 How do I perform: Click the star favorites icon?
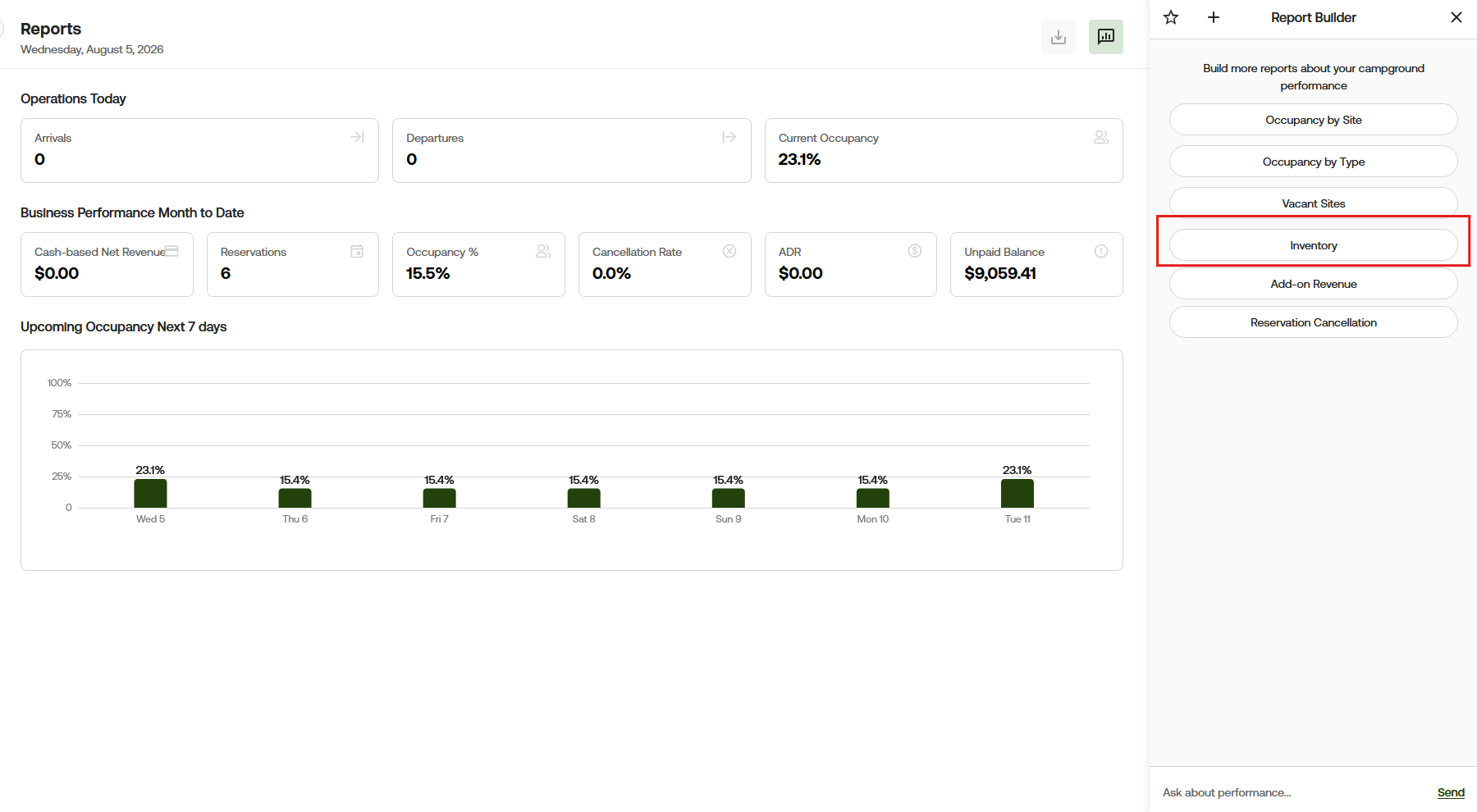click(1171, 17)
